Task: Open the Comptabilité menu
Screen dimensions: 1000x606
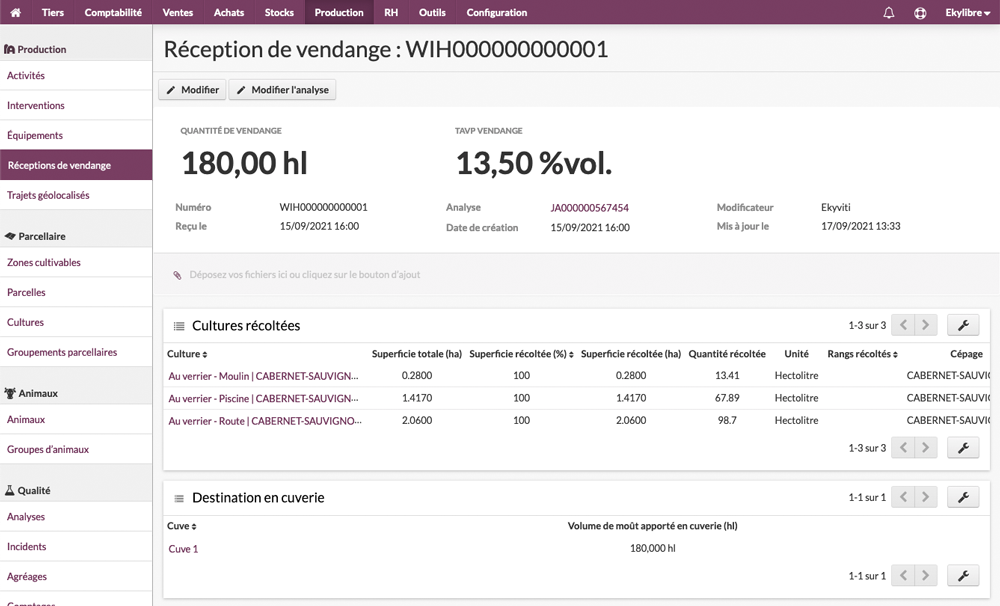Action: pyautogui.click(x=113, y=12)
